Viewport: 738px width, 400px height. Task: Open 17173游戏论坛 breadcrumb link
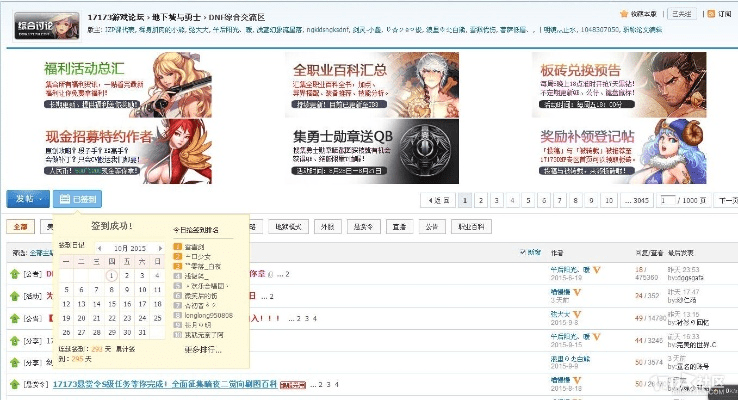pos(116,17)
